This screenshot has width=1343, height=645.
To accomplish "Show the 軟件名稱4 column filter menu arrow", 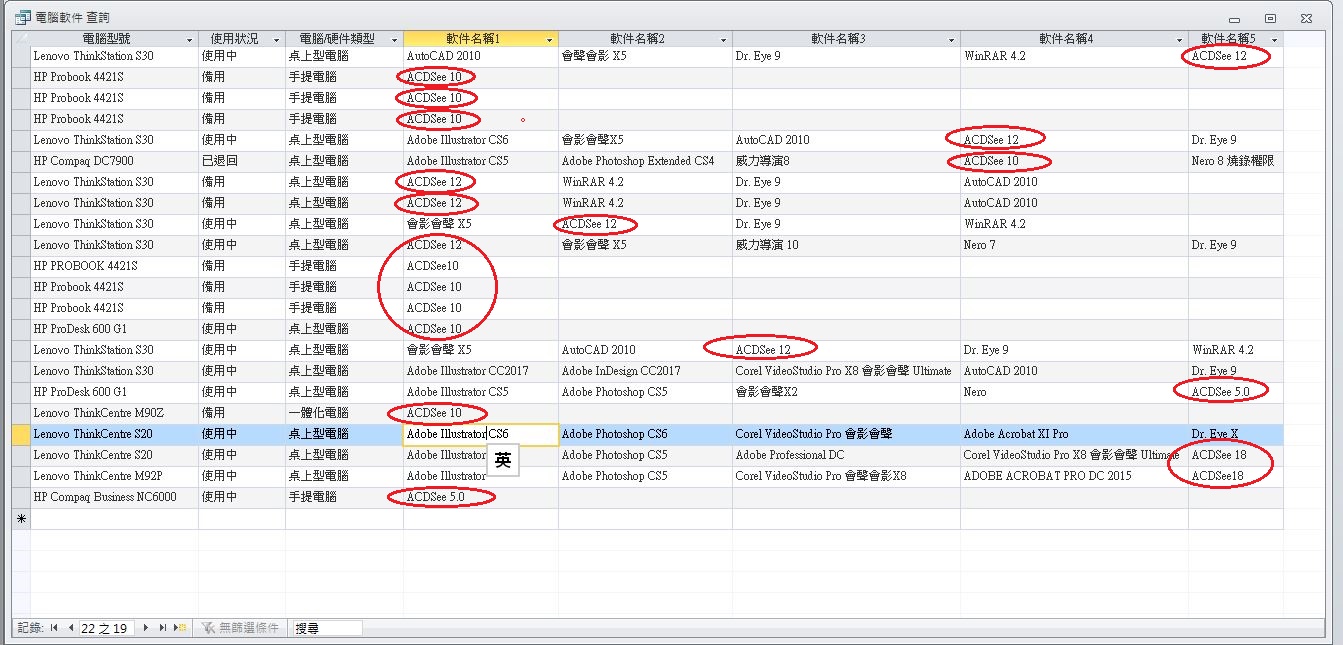I will 1180,39.
